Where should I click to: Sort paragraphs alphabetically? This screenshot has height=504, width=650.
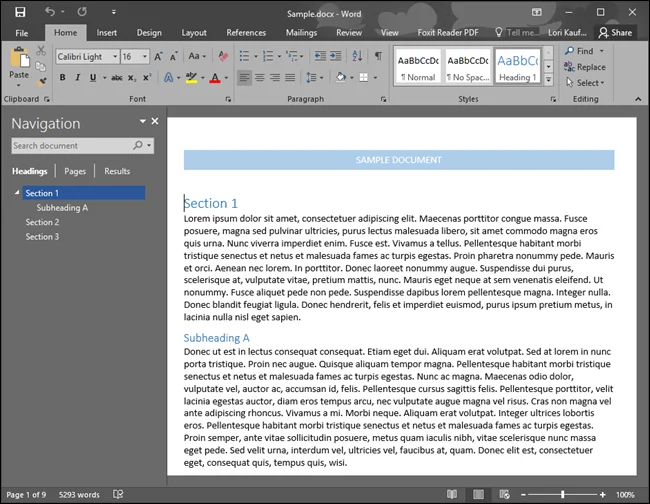pos(357,56)
